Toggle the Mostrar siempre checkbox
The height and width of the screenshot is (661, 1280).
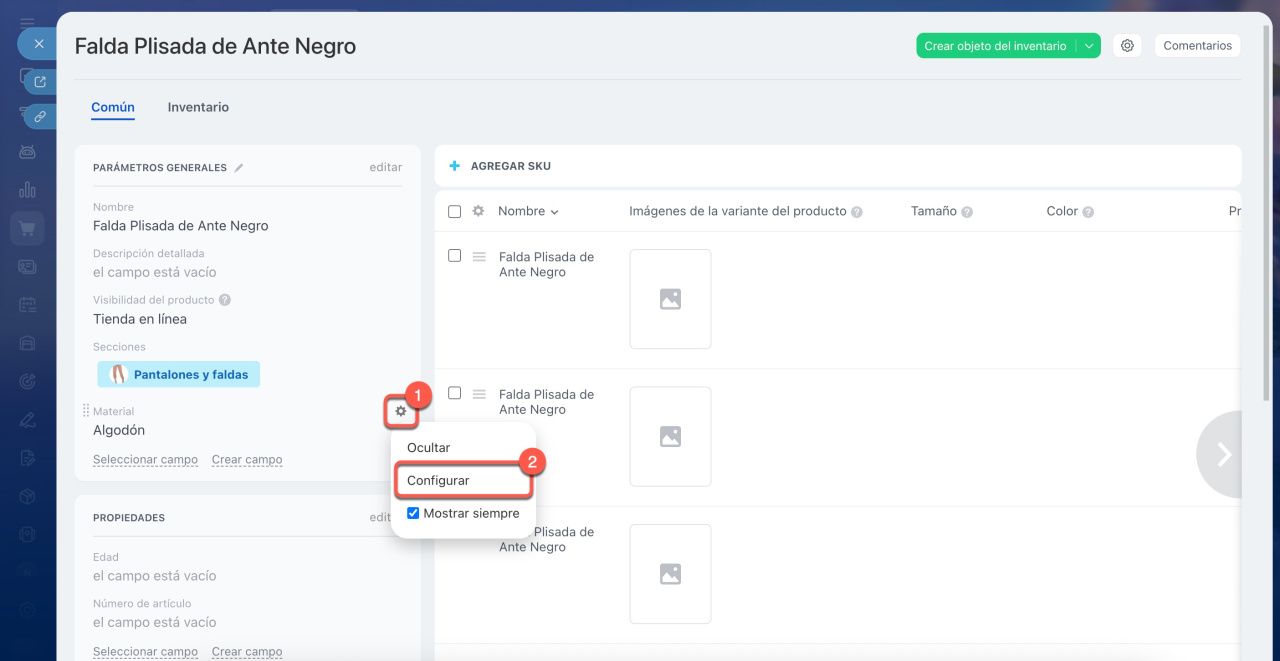413,513
